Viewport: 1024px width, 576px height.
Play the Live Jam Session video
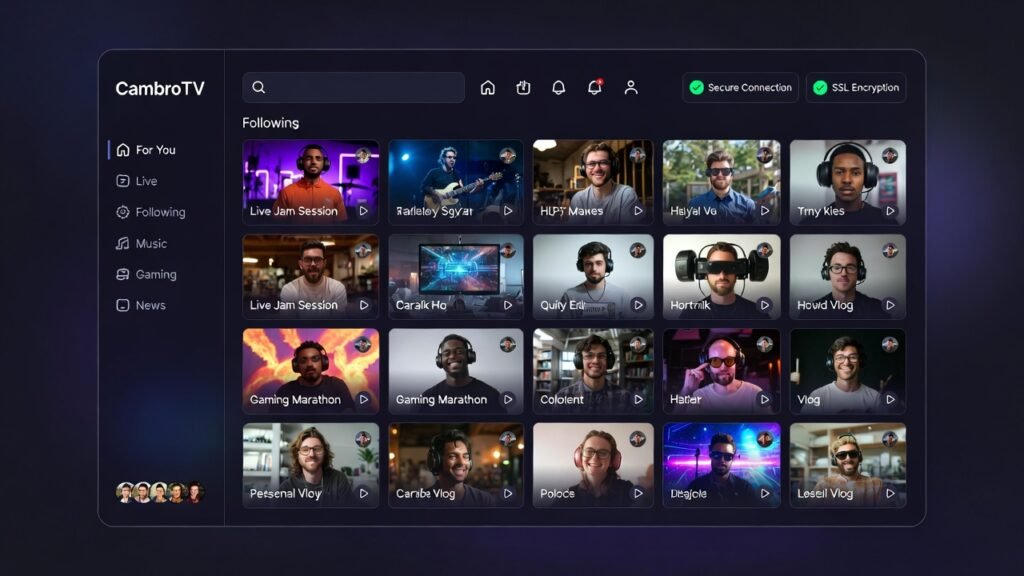coord(310,181)
